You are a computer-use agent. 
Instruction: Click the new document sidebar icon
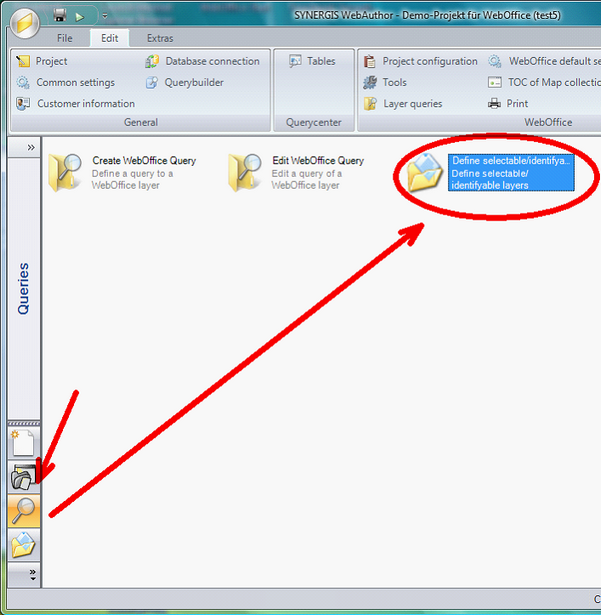coord(23,443)
